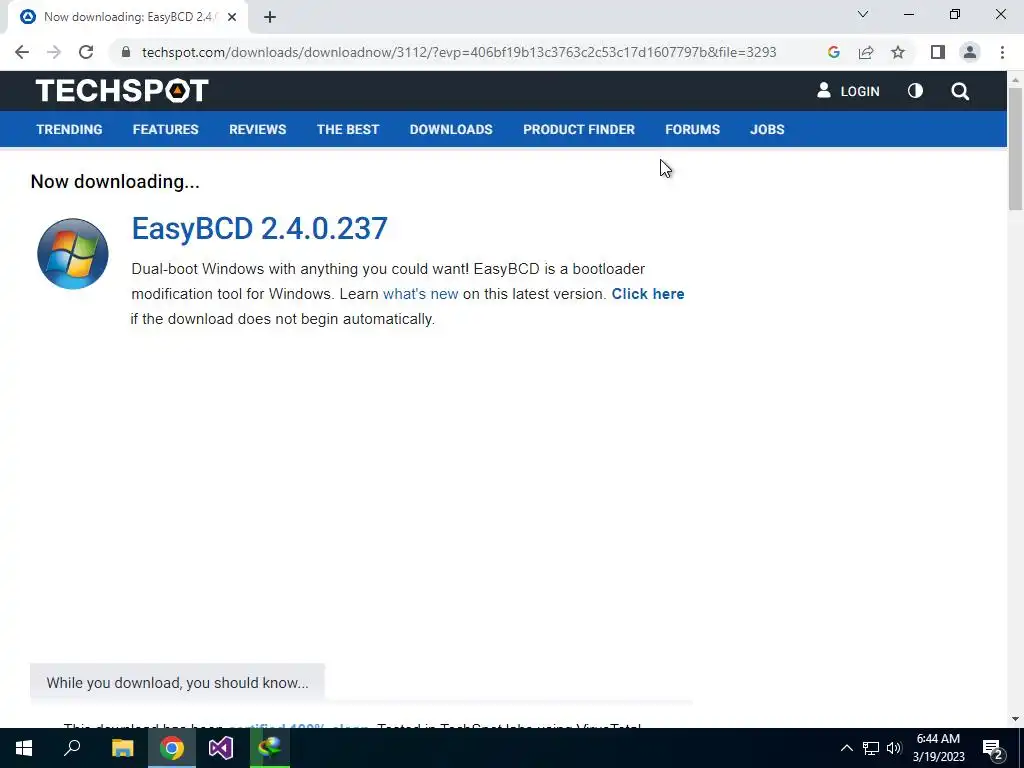Click the EasyBCD Windows logo thumbnail
This screenshot has height=768, width=1024.
pyautogui.click(x=72, y=253)
